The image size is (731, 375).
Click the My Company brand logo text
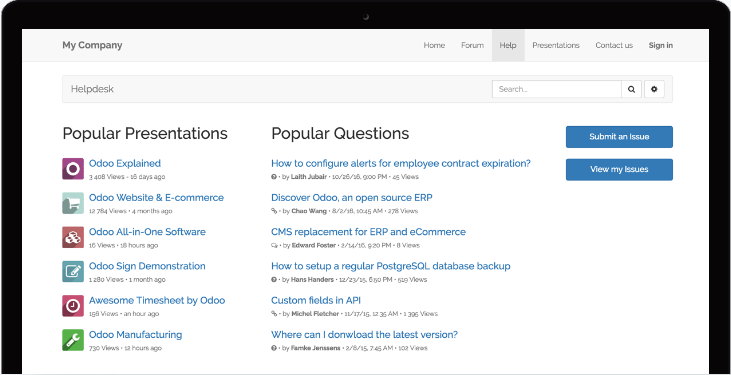(x=92, y=45)
